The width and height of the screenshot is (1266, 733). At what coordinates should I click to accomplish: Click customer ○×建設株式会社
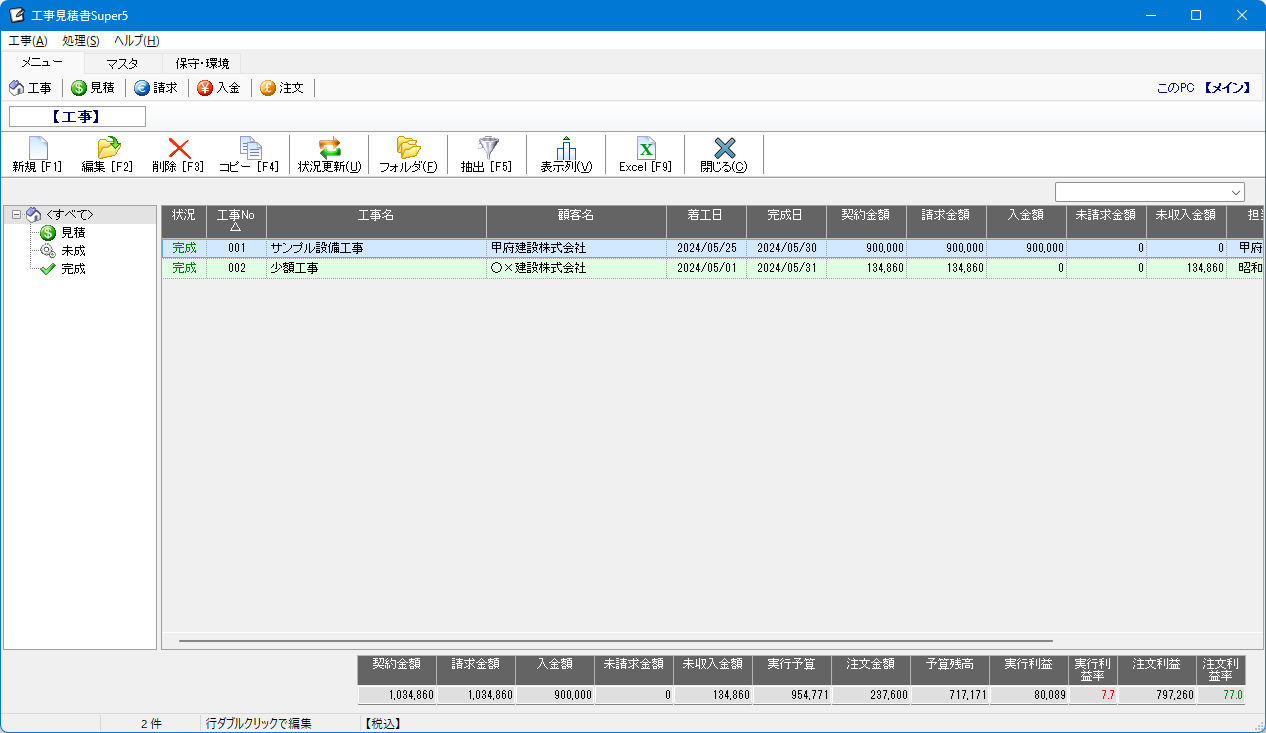(538, 268)
